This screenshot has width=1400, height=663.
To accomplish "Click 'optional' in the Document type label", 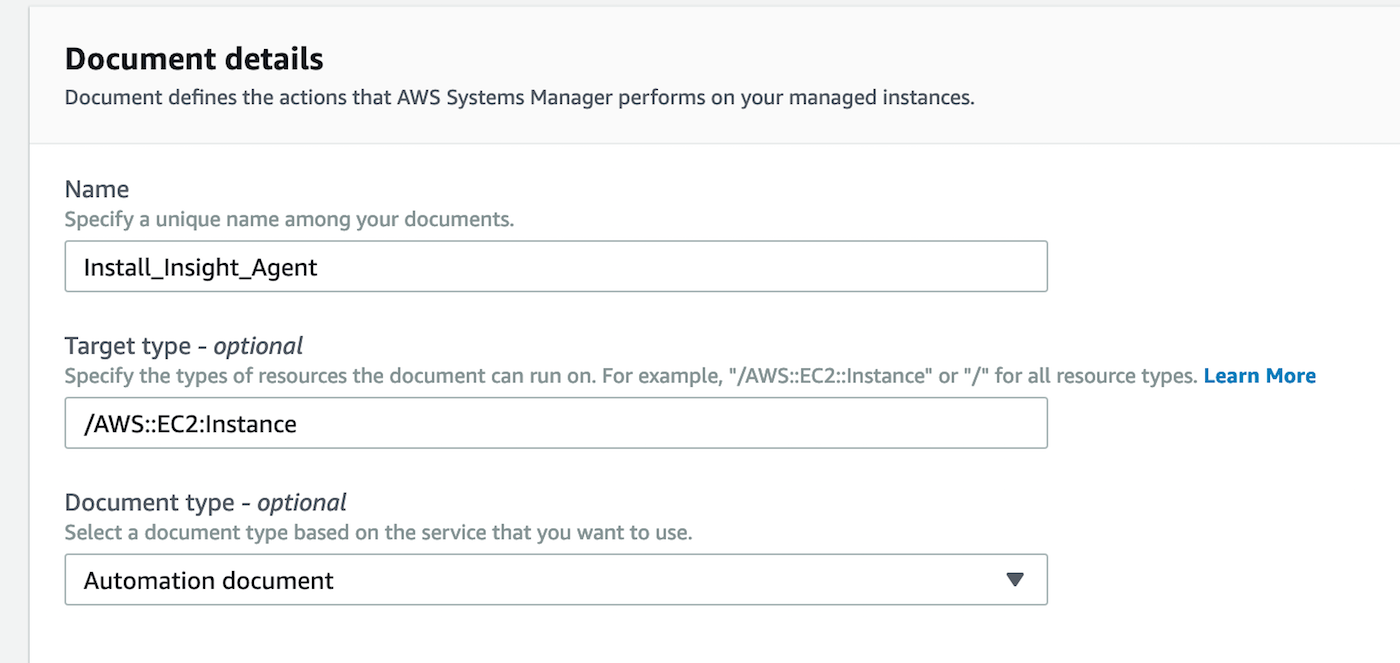I will [x=302, y=502].
